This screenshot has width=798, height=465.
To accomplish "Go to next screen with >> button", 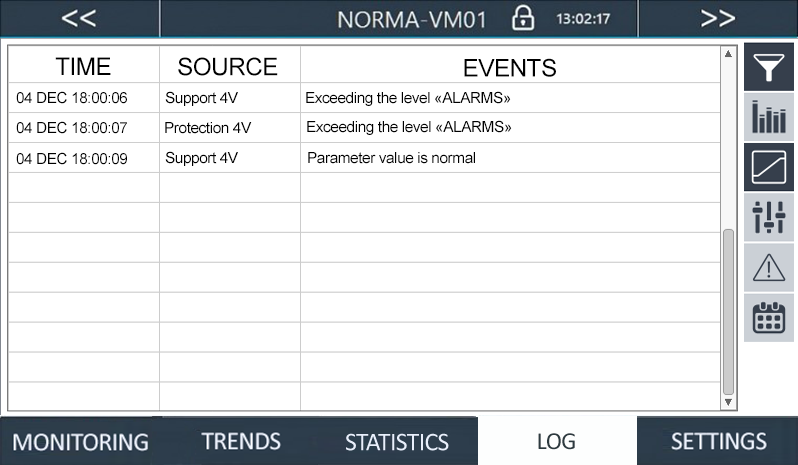I will [x=718, y=18].
